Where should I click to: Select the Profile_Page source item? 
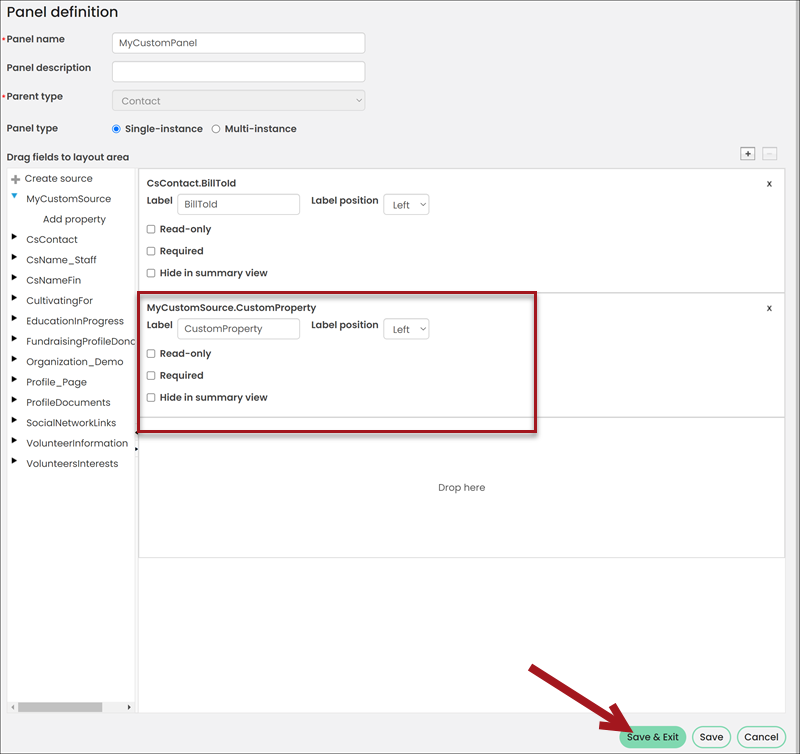click(57, 382)
